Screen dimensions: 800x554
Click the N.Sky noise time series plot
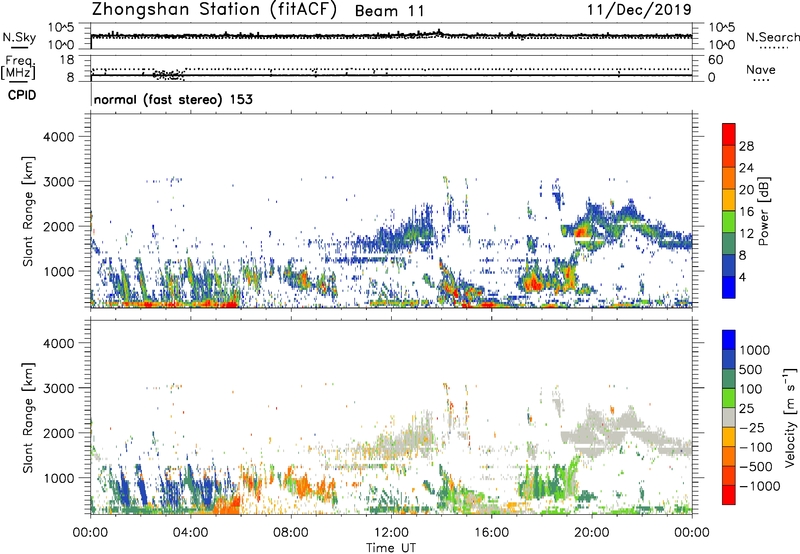391,36
